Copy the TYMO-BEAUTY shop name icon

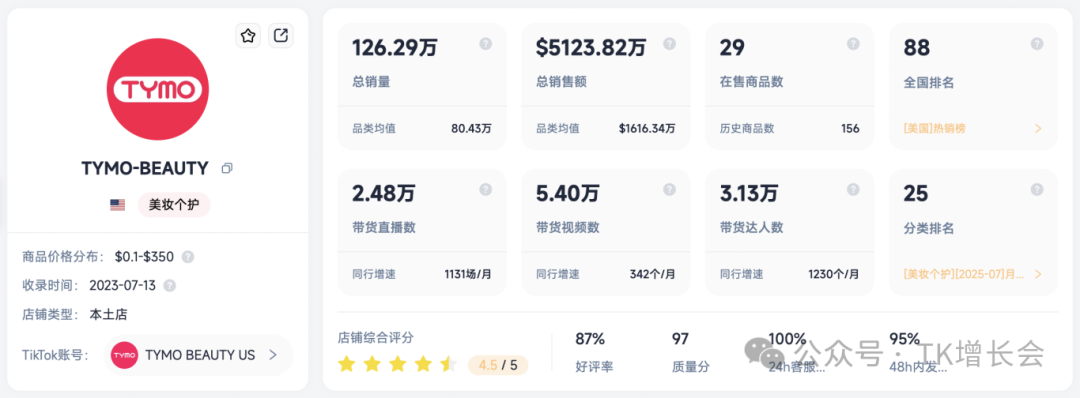[x=227, y=168]
